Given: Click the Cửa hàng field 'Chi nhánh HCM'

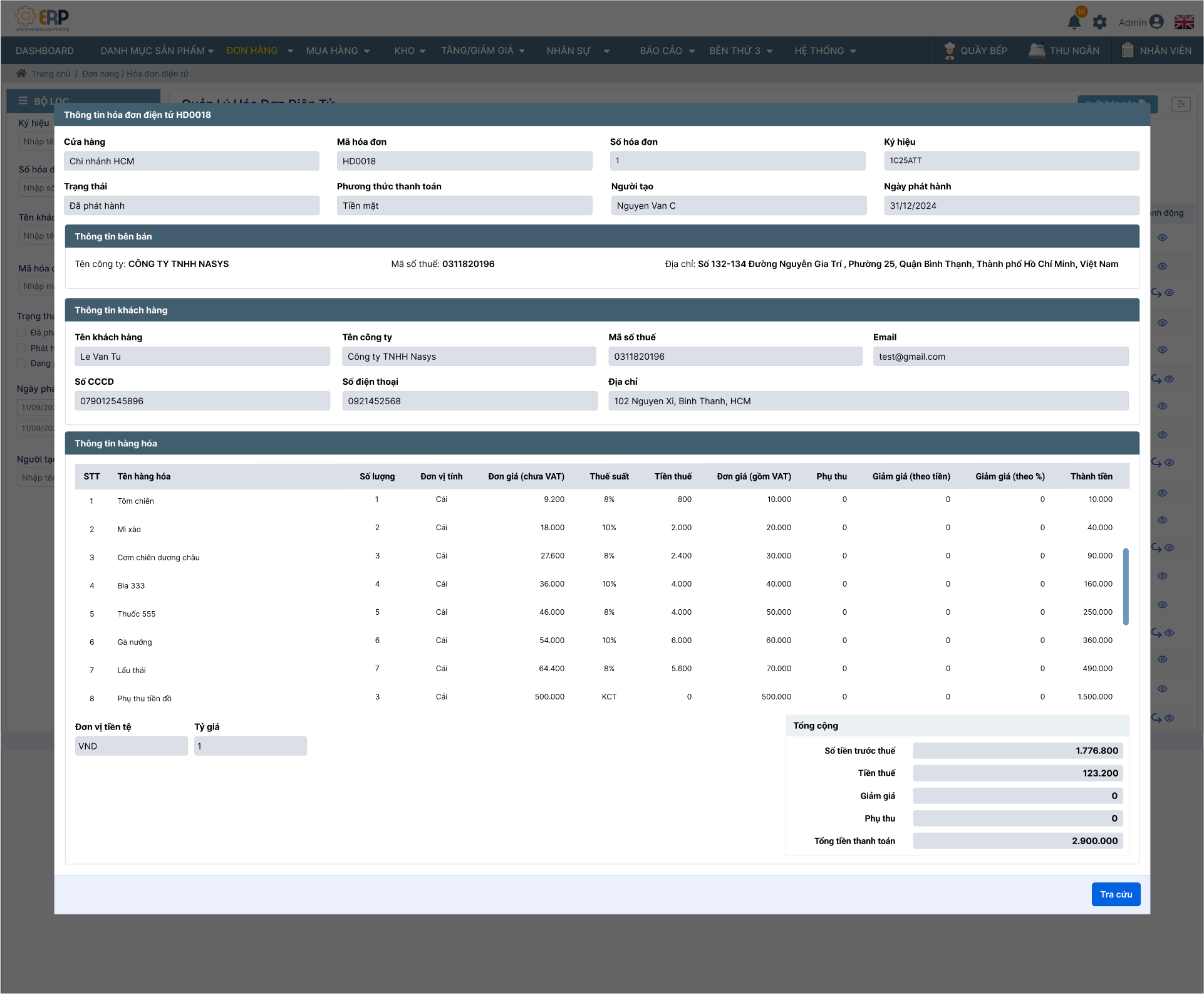Looking at the screenshot, I should point(191,161).
